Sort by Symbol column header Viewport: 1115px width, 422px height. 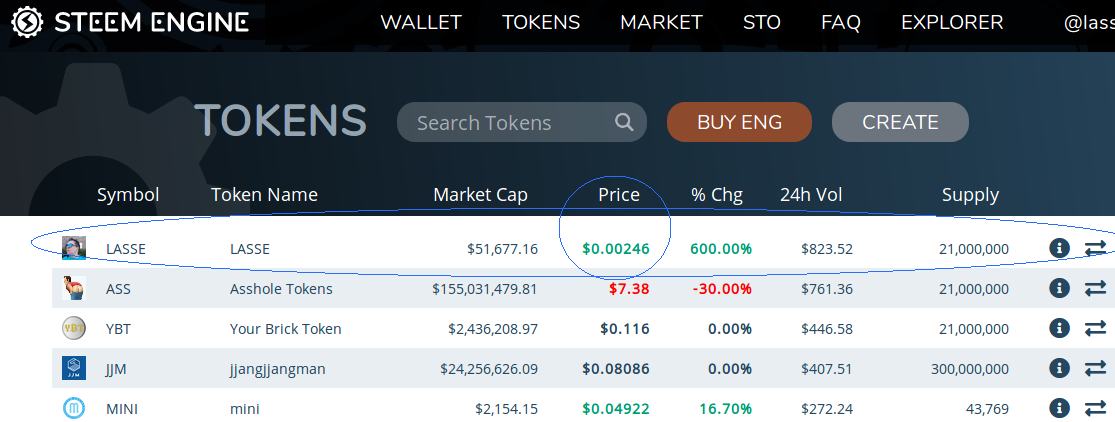pos(128,194)
